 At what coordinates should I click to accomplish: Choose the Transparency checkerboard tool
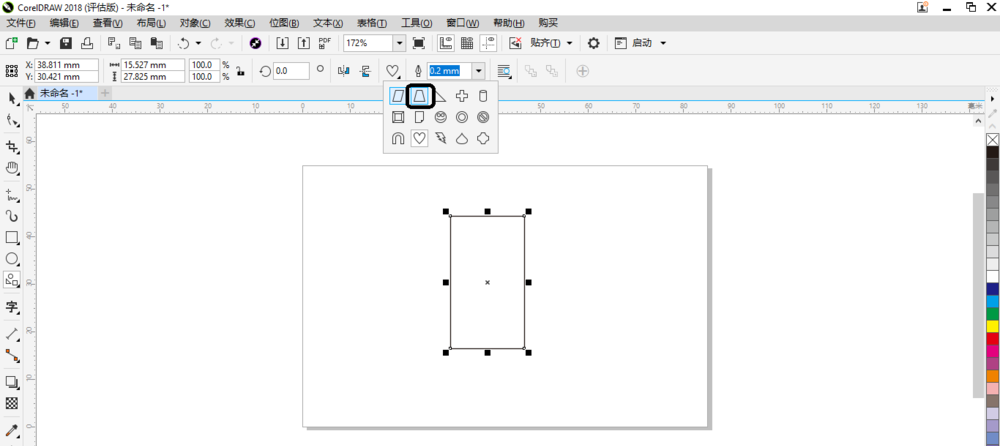[x=11, y=403]
